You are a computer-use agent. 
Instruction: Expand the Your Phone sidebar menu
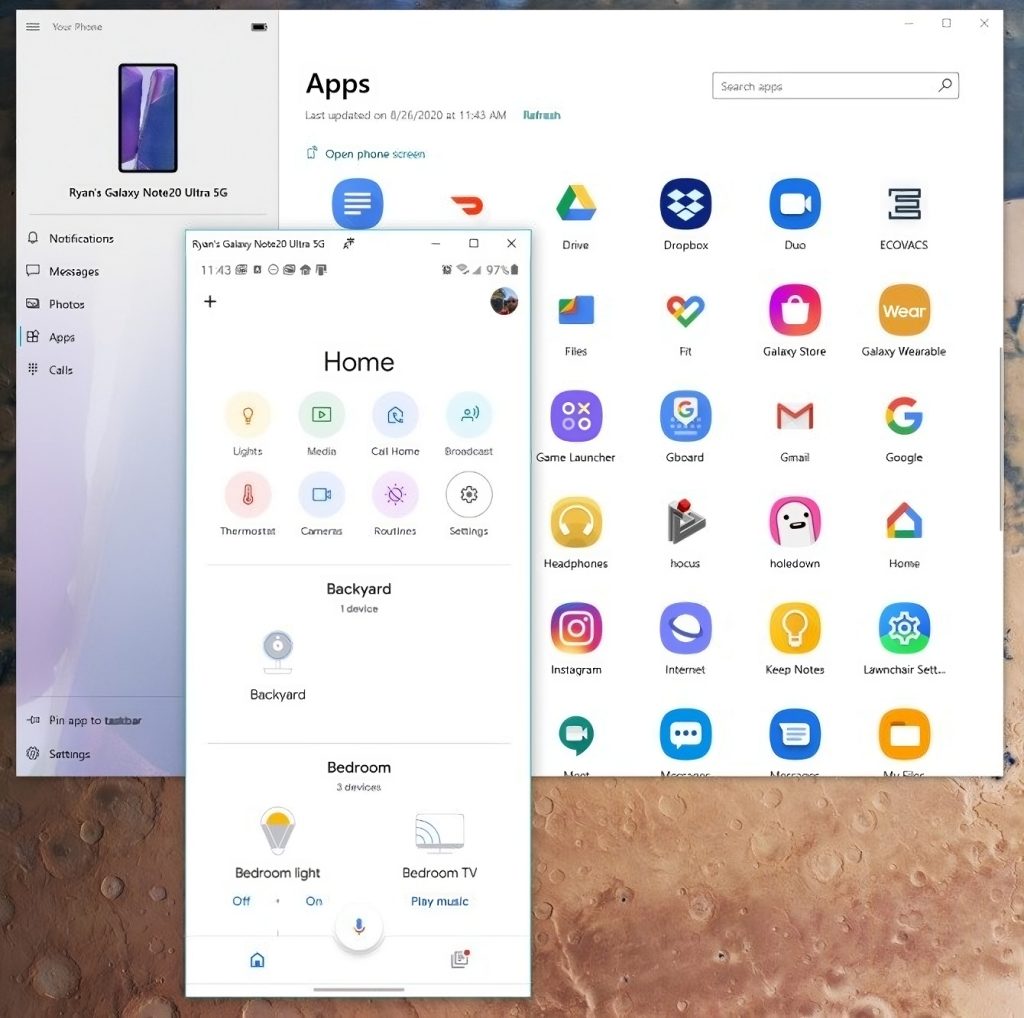pyautogui.click(x=33, y=26)
